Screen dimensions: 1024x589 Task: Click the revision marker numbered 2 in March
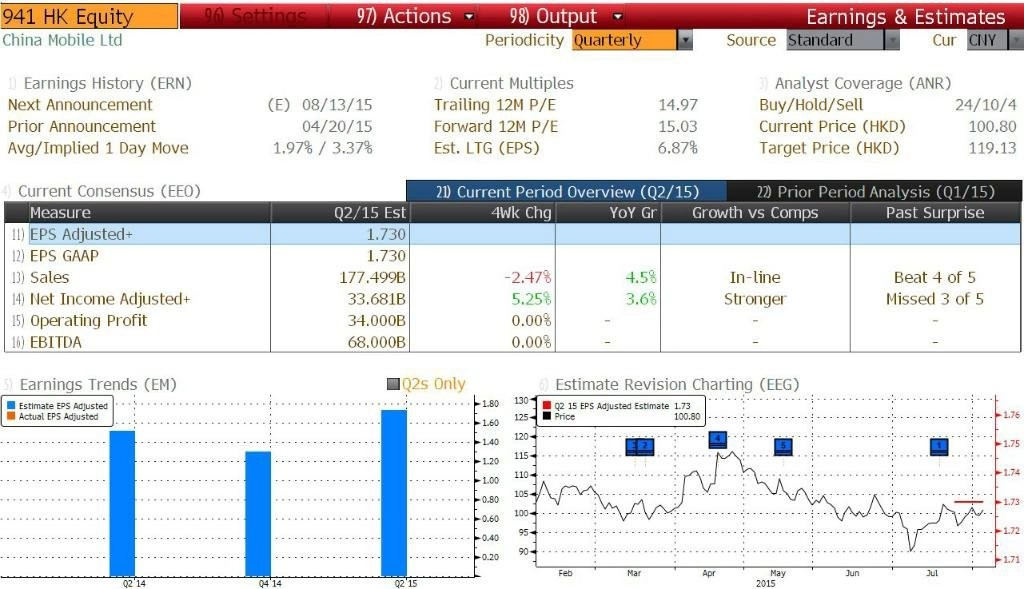tap(645, 447)
